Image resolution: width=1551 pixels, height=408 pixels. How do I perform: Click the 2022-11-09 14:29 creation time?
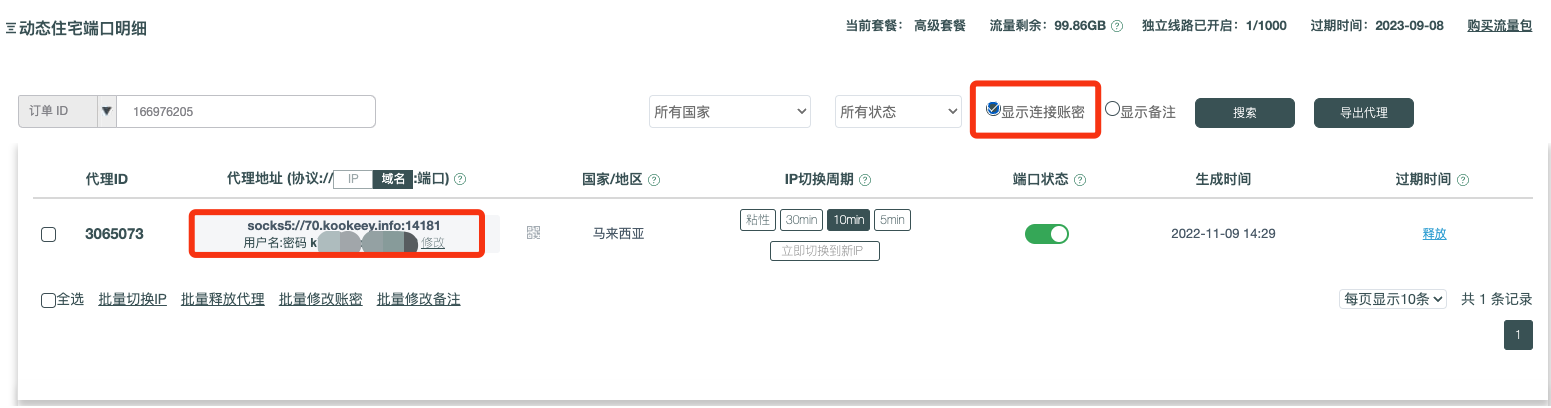pyautogui.click(x=1223, y=234)
